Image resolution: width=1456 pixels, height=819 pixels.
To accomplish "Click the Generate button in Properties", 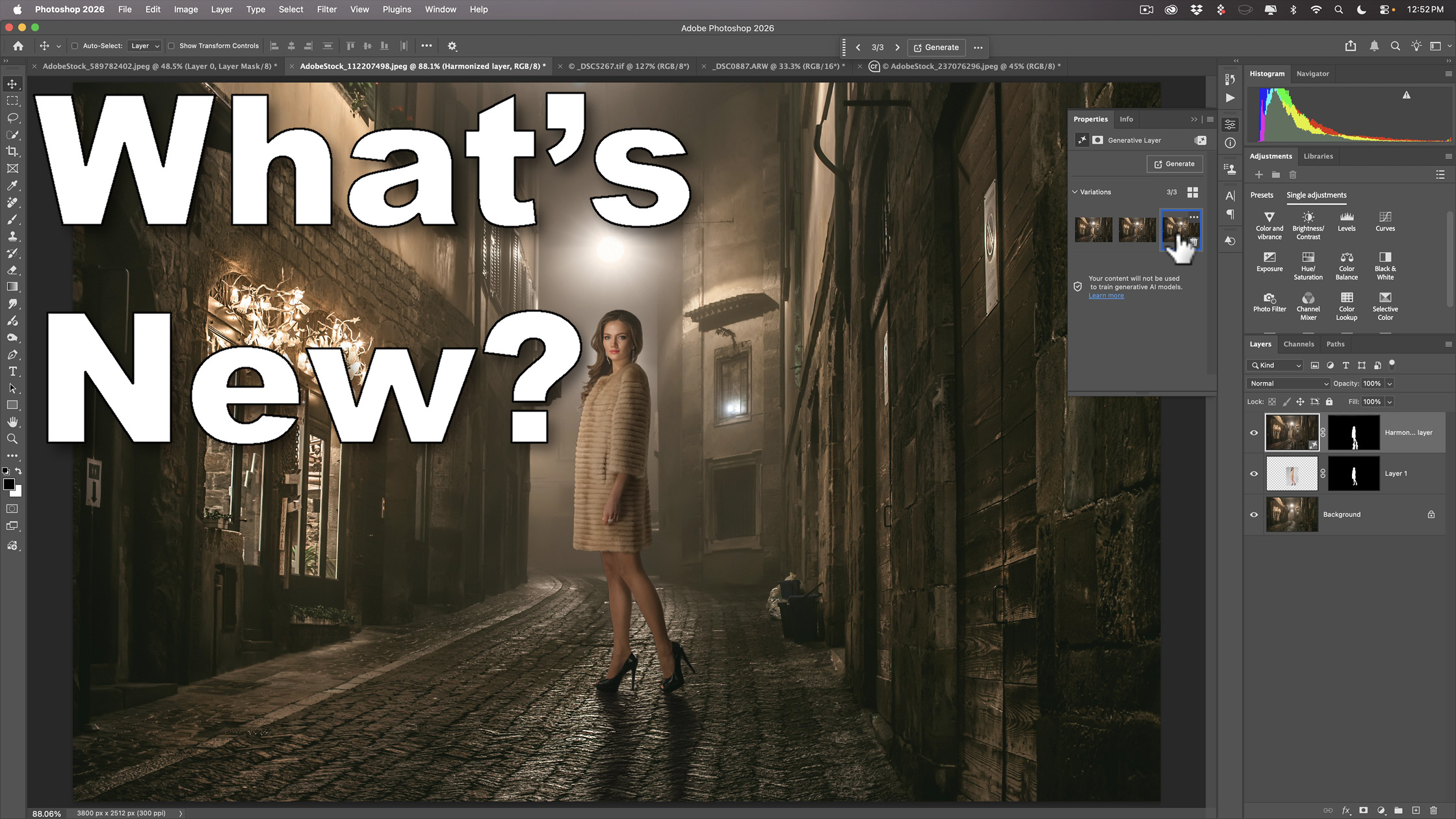I will coord(1174,164).
